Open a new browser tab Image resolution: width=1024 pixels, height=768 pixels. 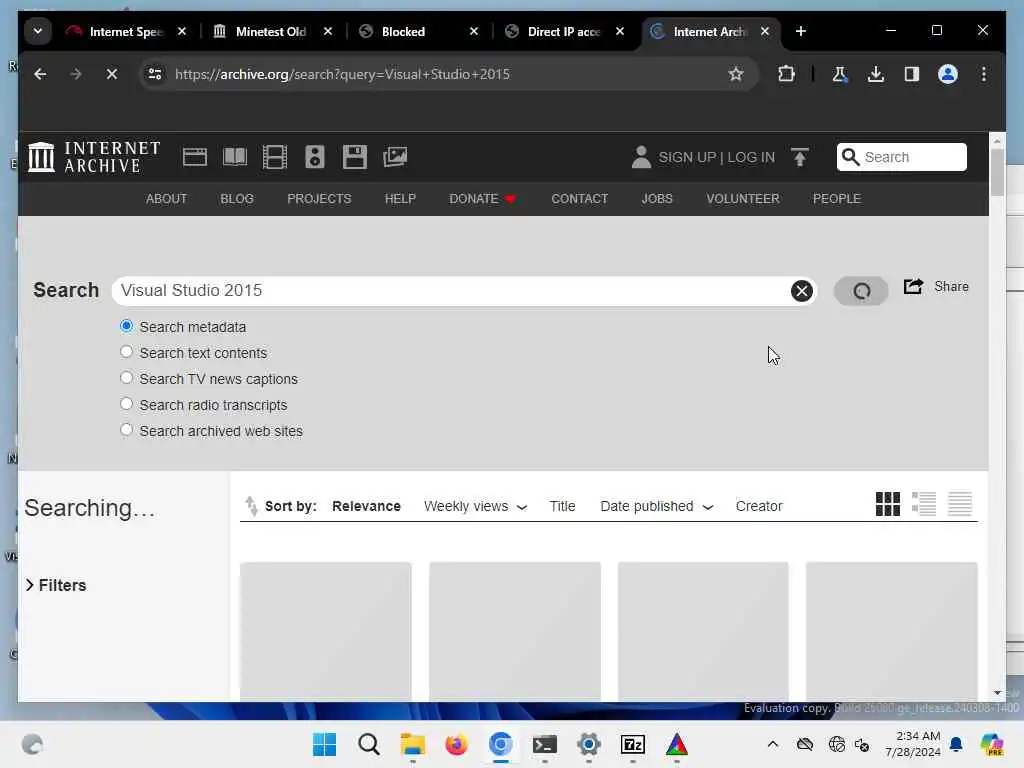(801, 31)
